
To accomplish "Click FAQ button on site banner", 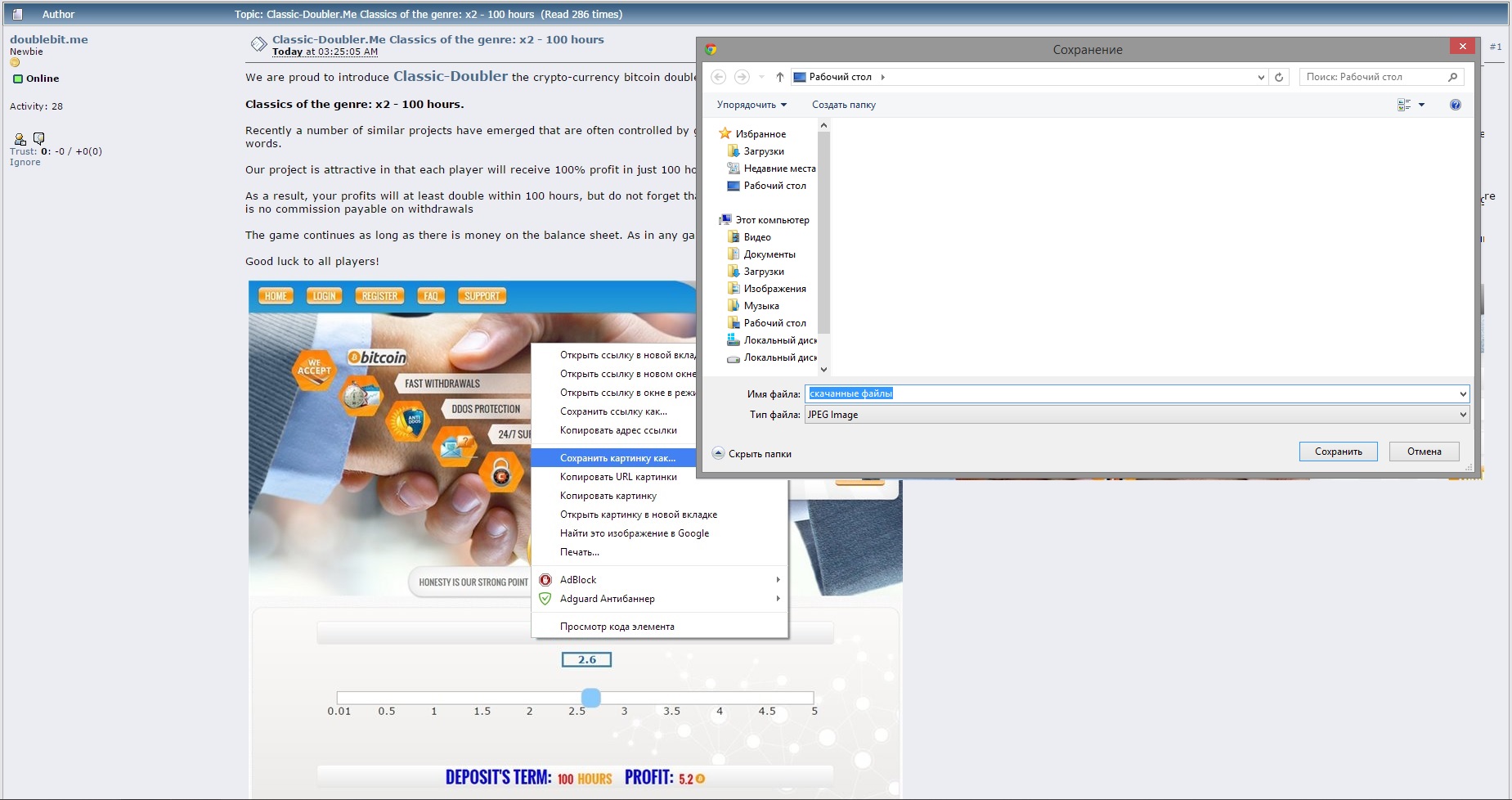I will tap(431, 296).
